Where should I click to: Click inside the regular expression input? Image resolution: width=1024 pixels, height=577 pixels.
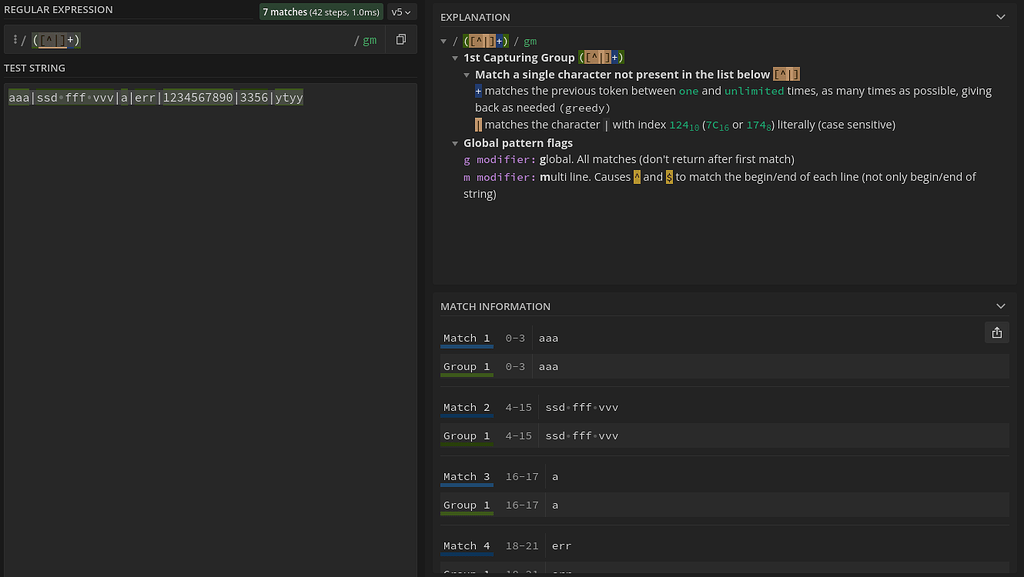200,40
